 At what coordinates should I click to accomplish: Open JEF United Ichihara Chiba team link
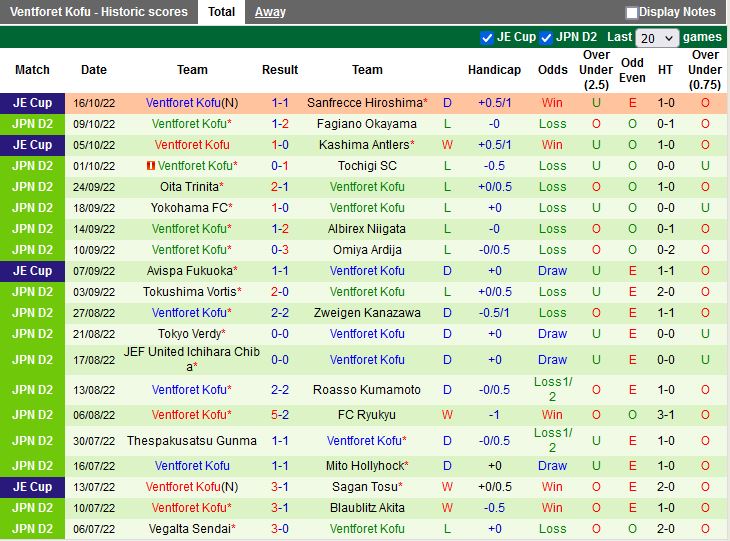(191, 359)
